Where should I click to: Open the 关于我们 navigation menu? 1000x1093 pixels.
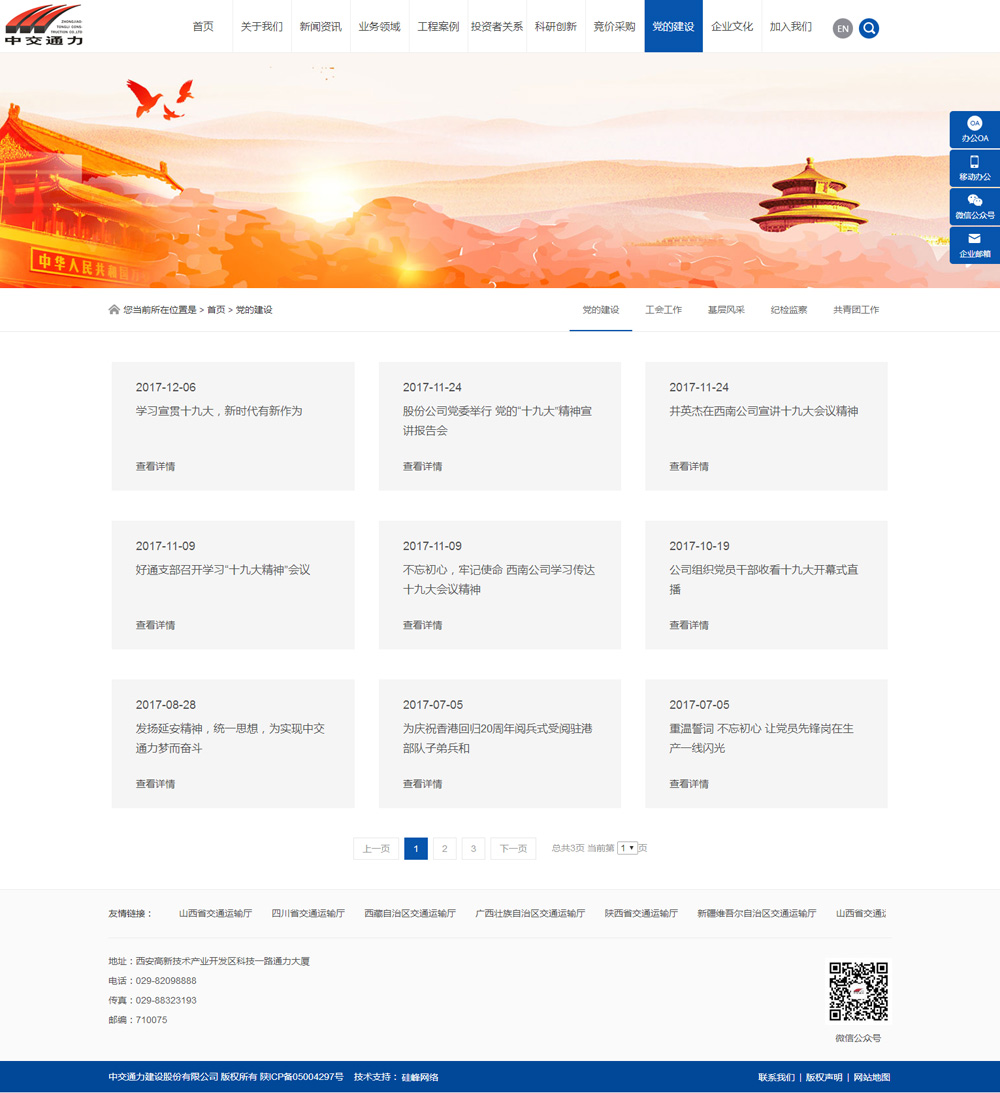(262, 27)
